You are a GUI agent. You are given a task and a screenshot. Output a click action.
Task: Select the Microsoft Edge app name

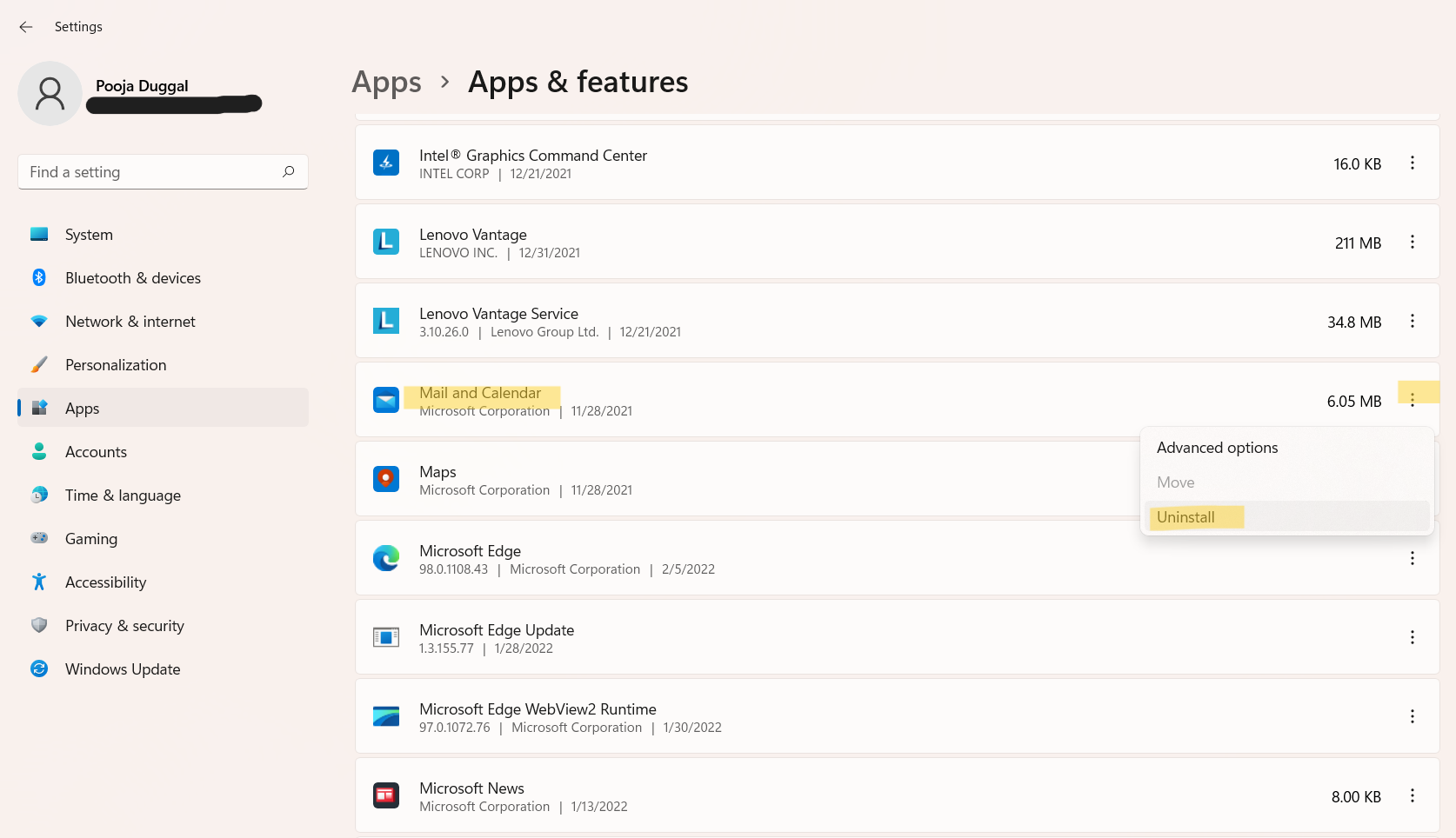click(470, 551)
